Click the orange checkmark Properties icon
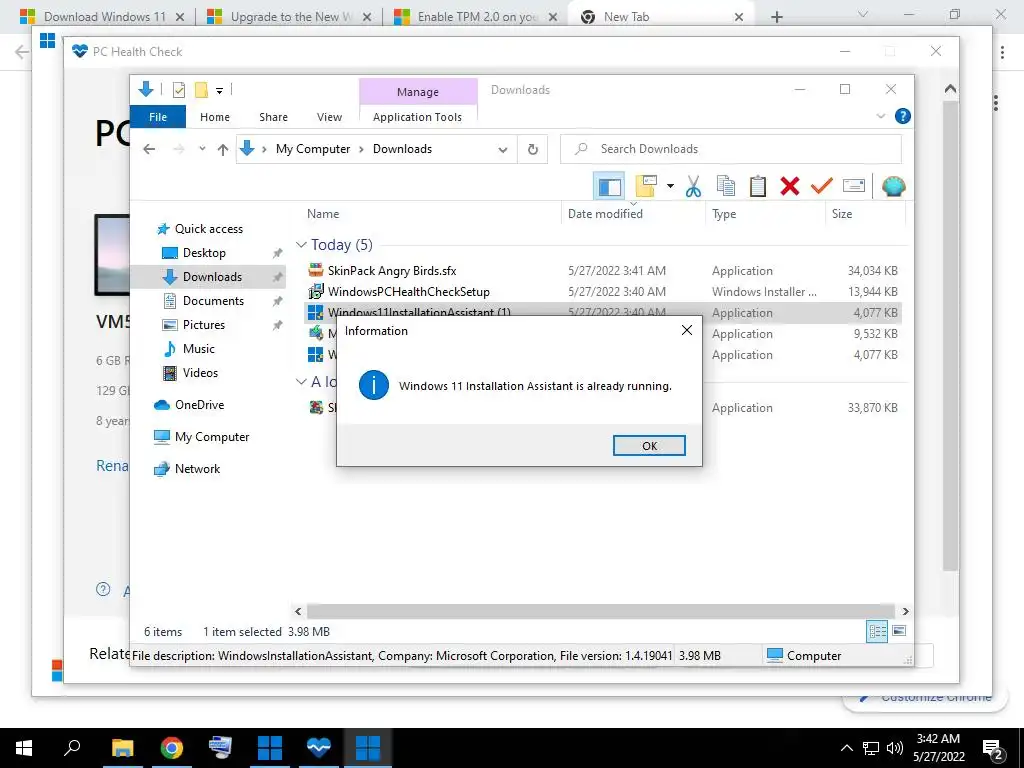Screen dimensions: 1024x768 point(821,187)
